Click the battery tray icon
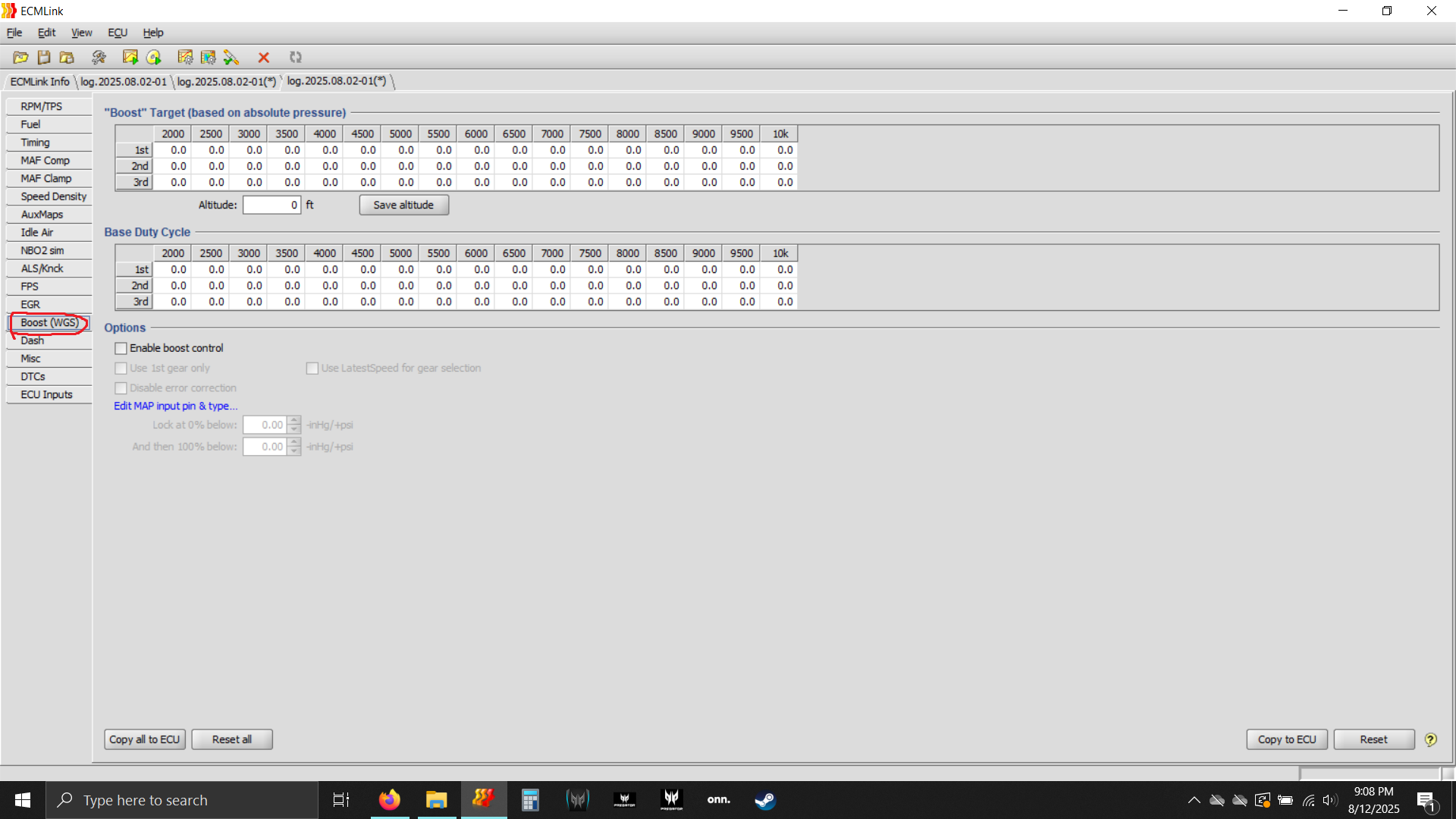The image size is (1456, 819). 1285,800
